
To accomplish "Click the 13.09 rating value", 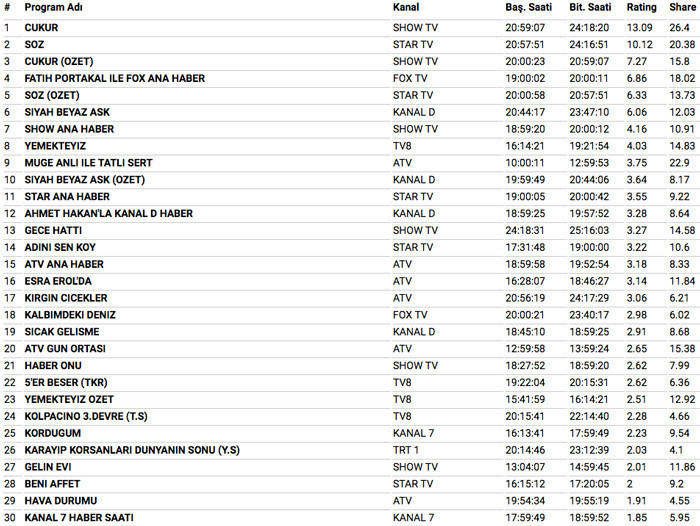I will (x=640, y=27).
